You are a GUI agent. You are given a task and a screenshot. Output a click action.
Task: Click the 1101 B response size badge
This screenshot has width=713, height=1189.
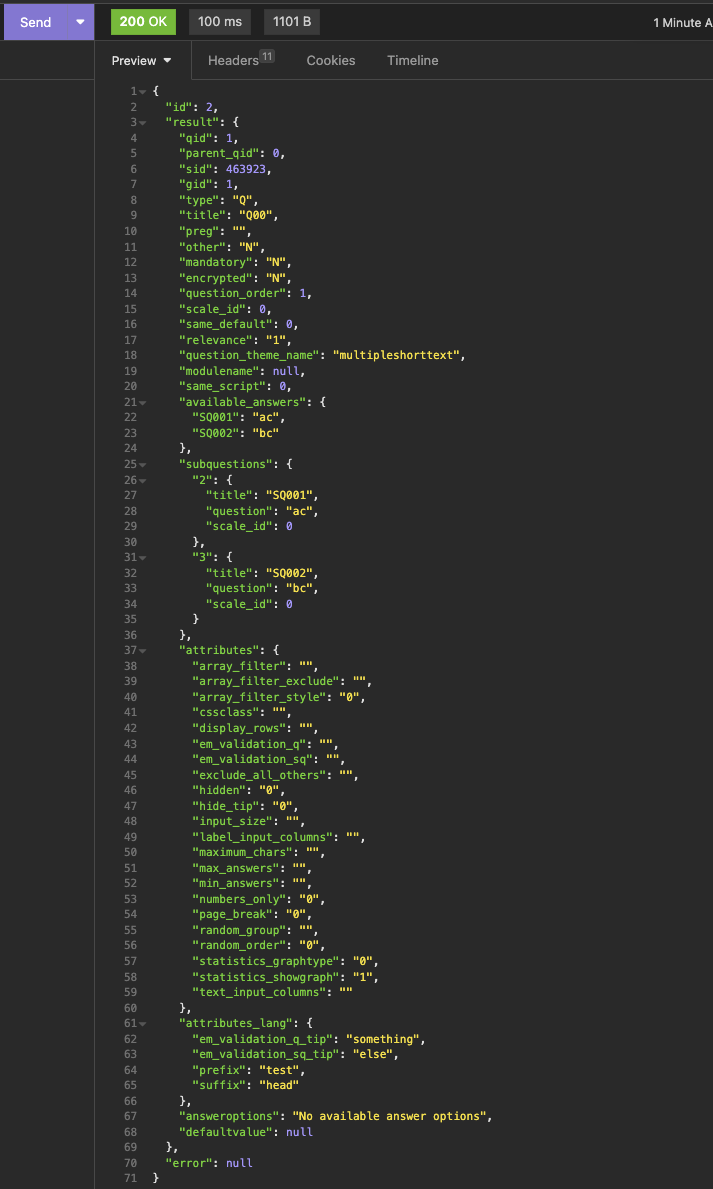coord(293,22)
